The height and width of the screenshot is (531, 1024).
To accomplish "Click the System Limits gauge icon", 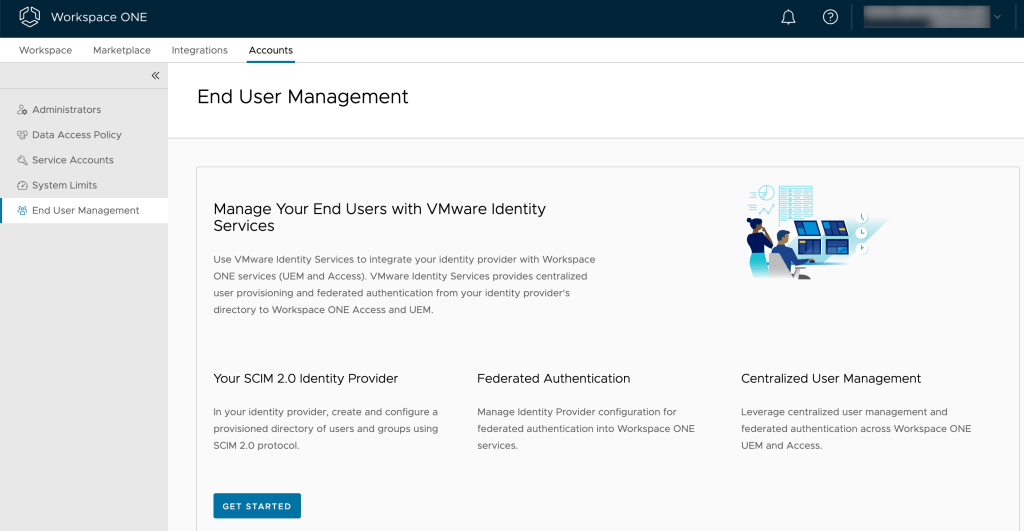I will click(22, 185).
